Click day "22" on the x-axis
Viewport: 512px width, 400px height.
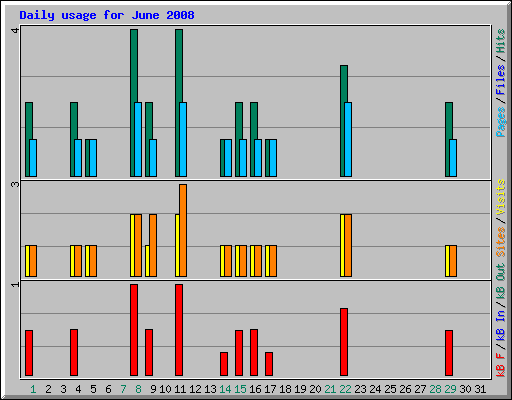point(345,389)
